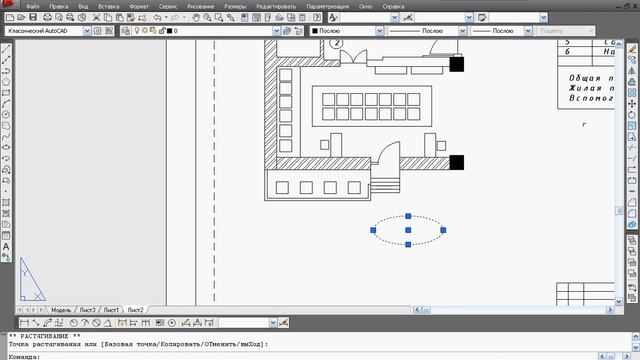Select the Linear dimension tool
This screenshot has height=360, width=640.
point(24,323)
